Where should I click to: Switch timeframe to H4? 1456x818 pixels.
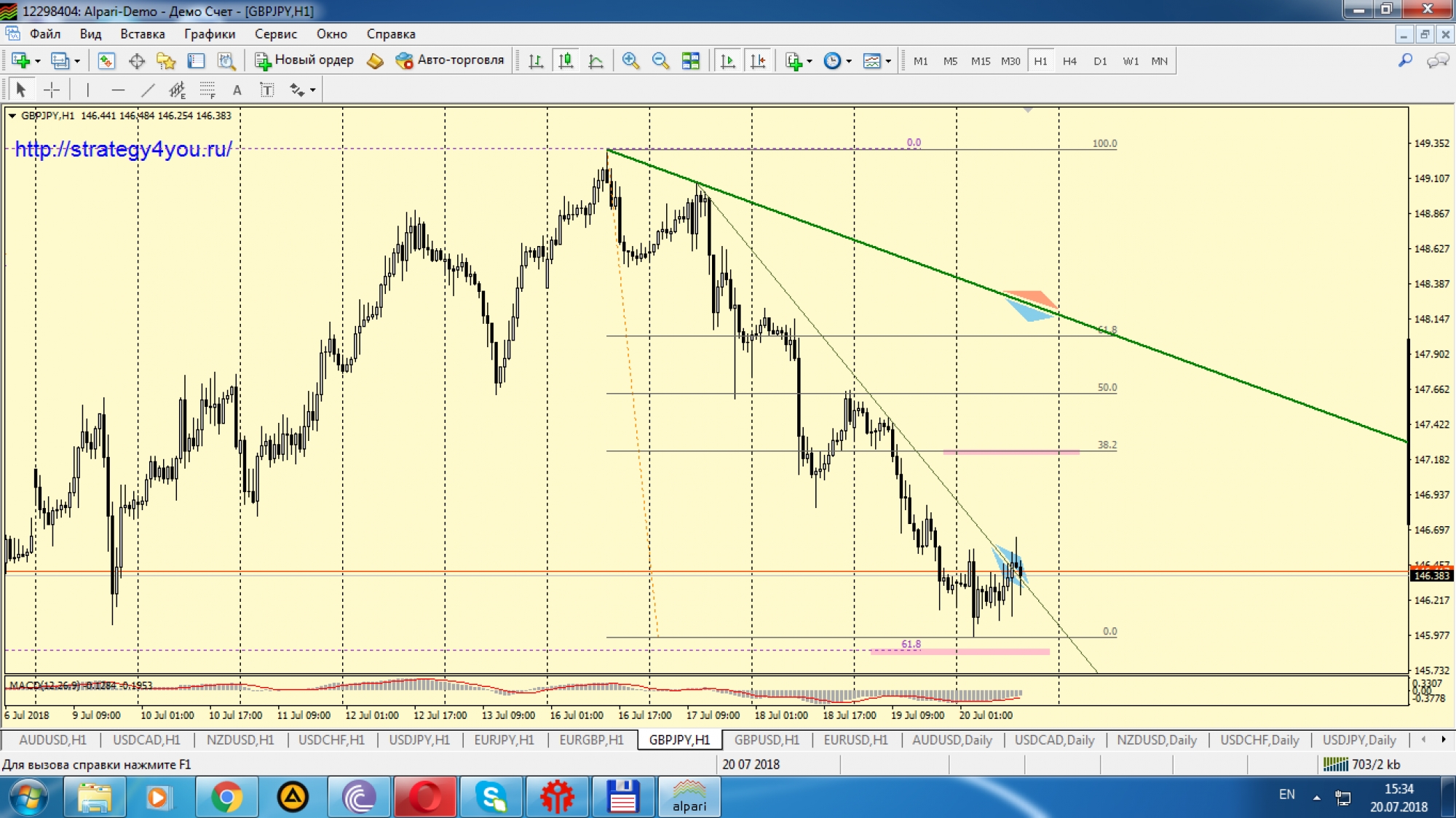[1069, 61]
